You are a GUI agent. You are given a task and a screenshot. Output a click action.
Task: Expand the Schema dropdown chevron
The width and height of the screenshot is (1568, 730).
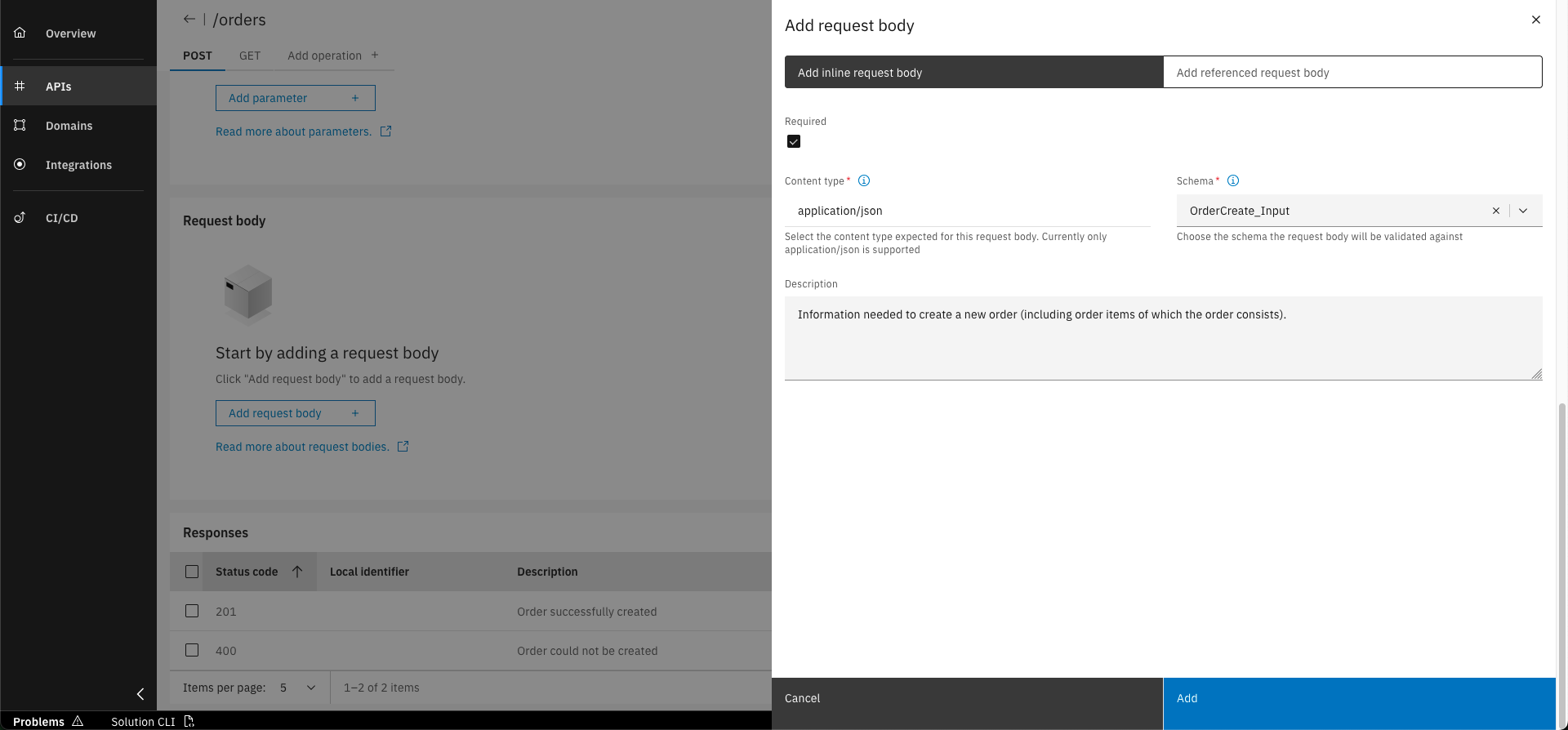click(x=1523, y=211)
